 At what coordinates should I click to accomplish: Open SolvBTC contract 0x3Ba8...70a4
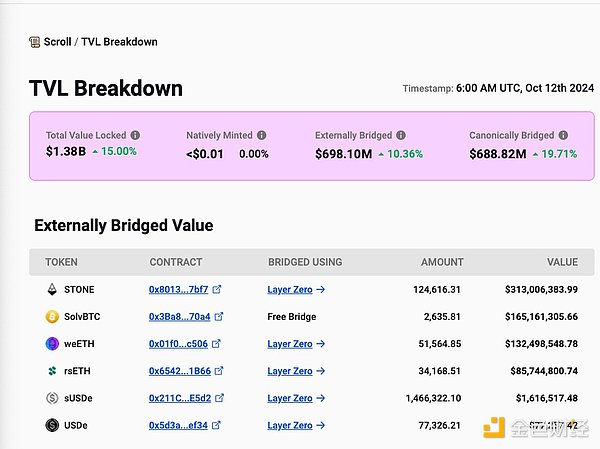[x=179, y=317]
